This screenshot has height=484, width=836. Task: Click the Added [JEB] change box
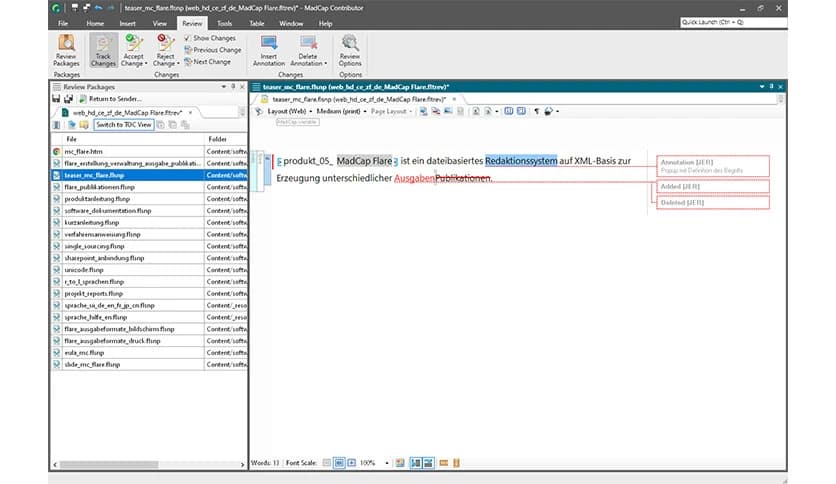point(713,186)
